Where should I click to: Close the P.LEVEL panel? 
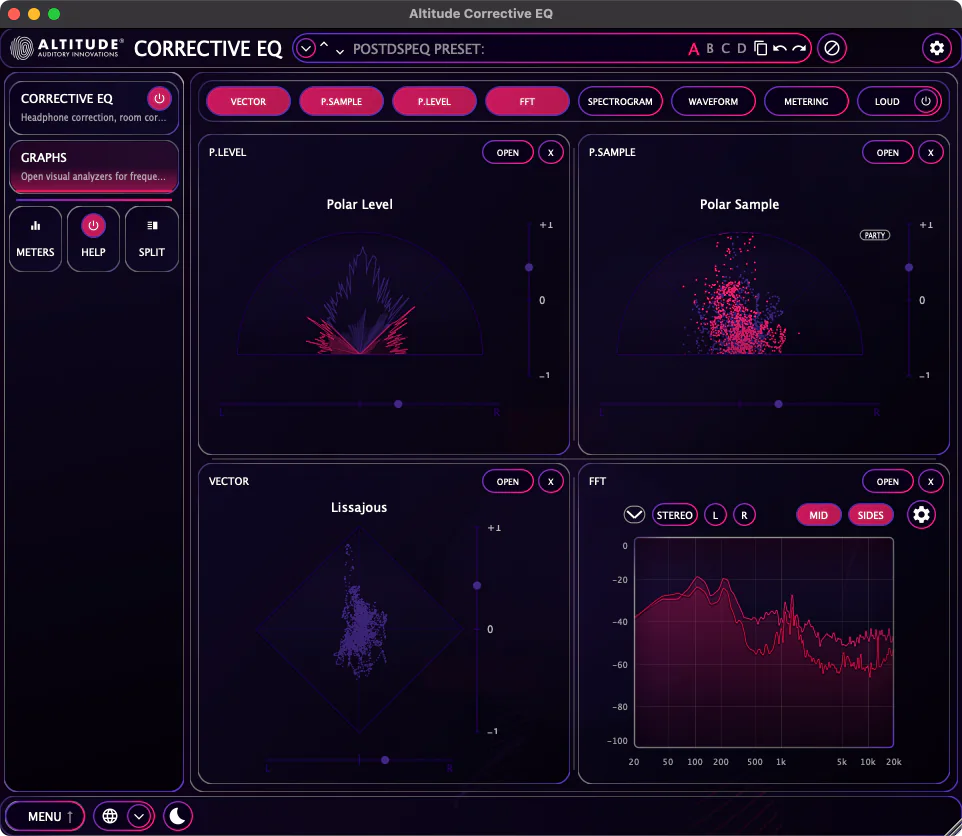[x=550, y=153]
